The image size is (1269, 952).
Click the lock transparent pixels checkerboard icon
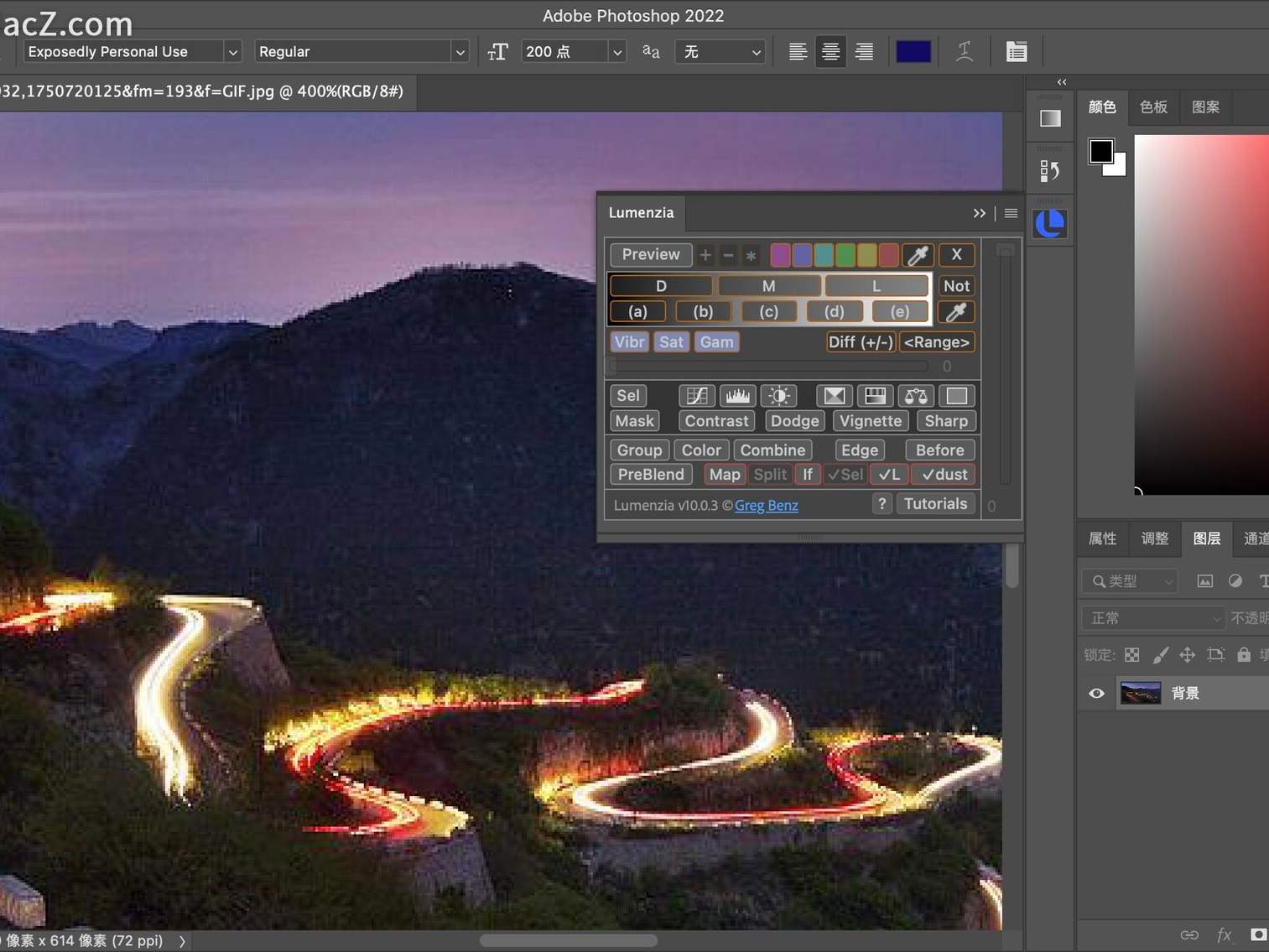[x=1132, y=655]
